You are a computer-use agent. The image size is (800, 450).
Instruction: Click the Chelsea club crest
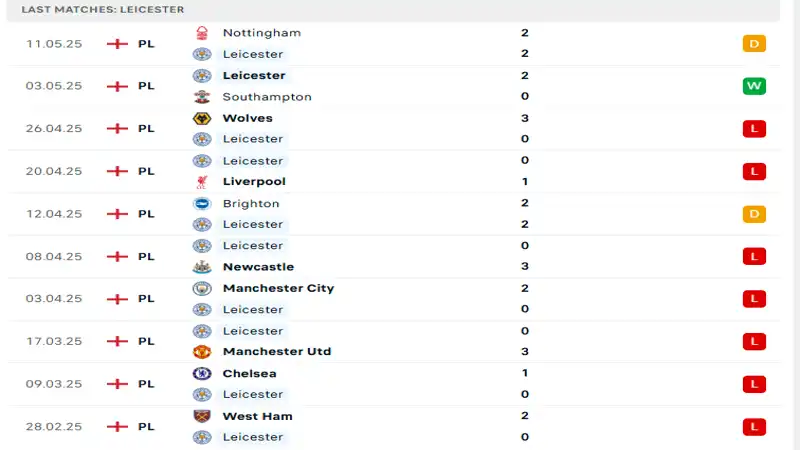pyautogui.click(x=202, y=373)
